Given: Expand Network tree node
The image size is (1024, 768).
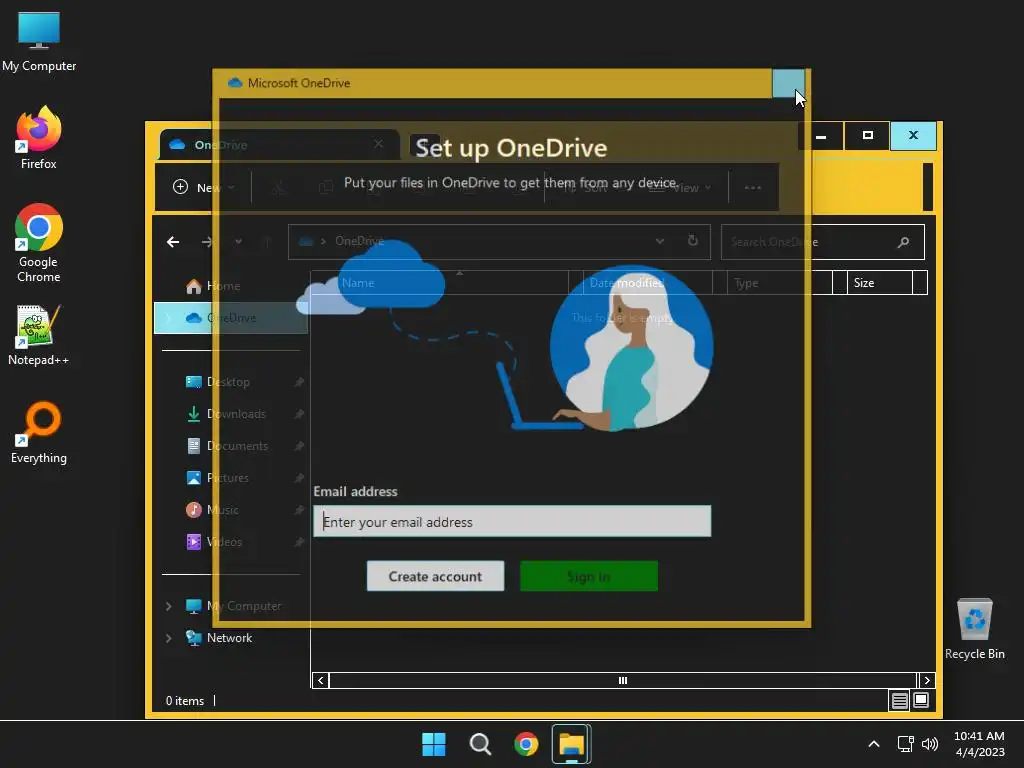Looking at the screenshot, I should pos(168,638).
